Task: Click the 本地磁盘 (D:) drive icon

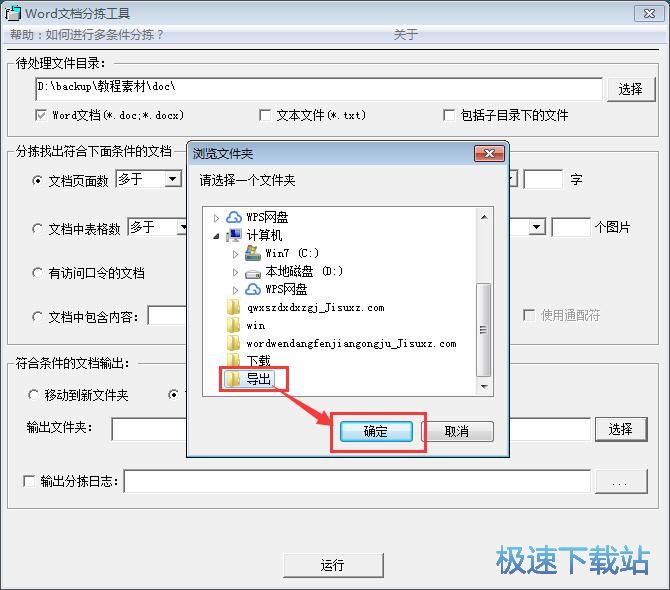Action: click(x=253, y=273)
